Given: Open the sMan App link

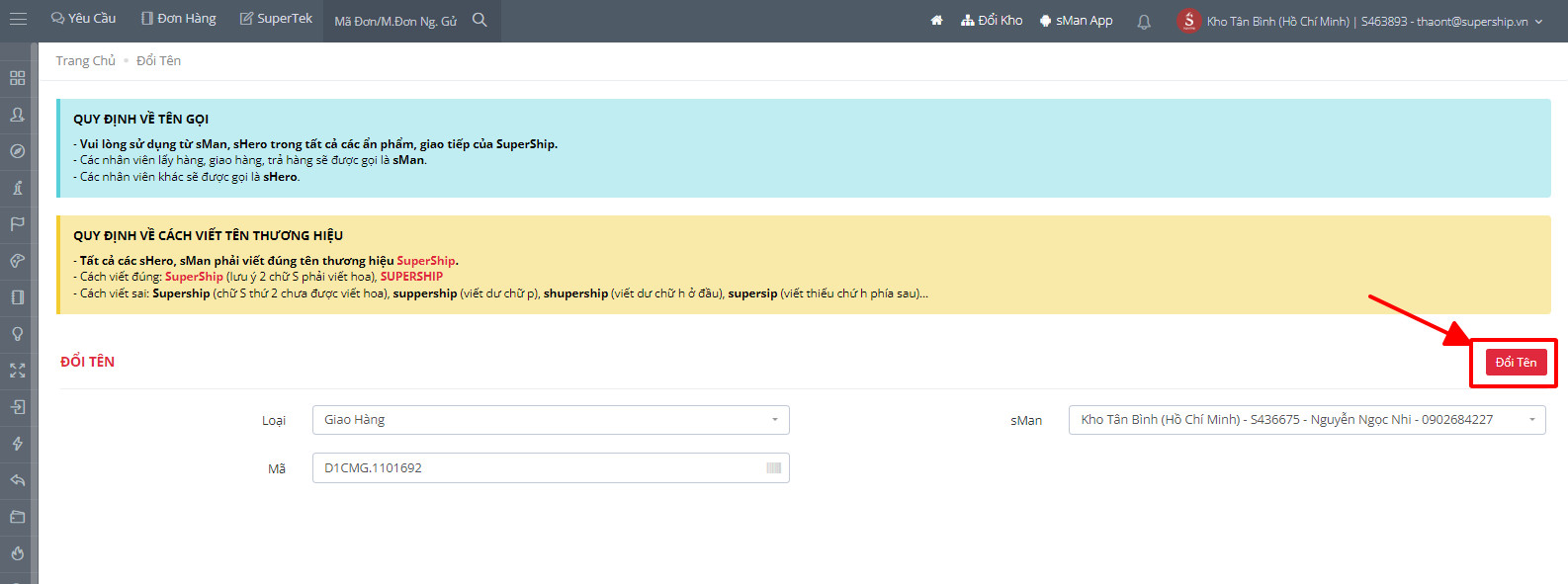Looking at the screenshot, I should 1076,21.
